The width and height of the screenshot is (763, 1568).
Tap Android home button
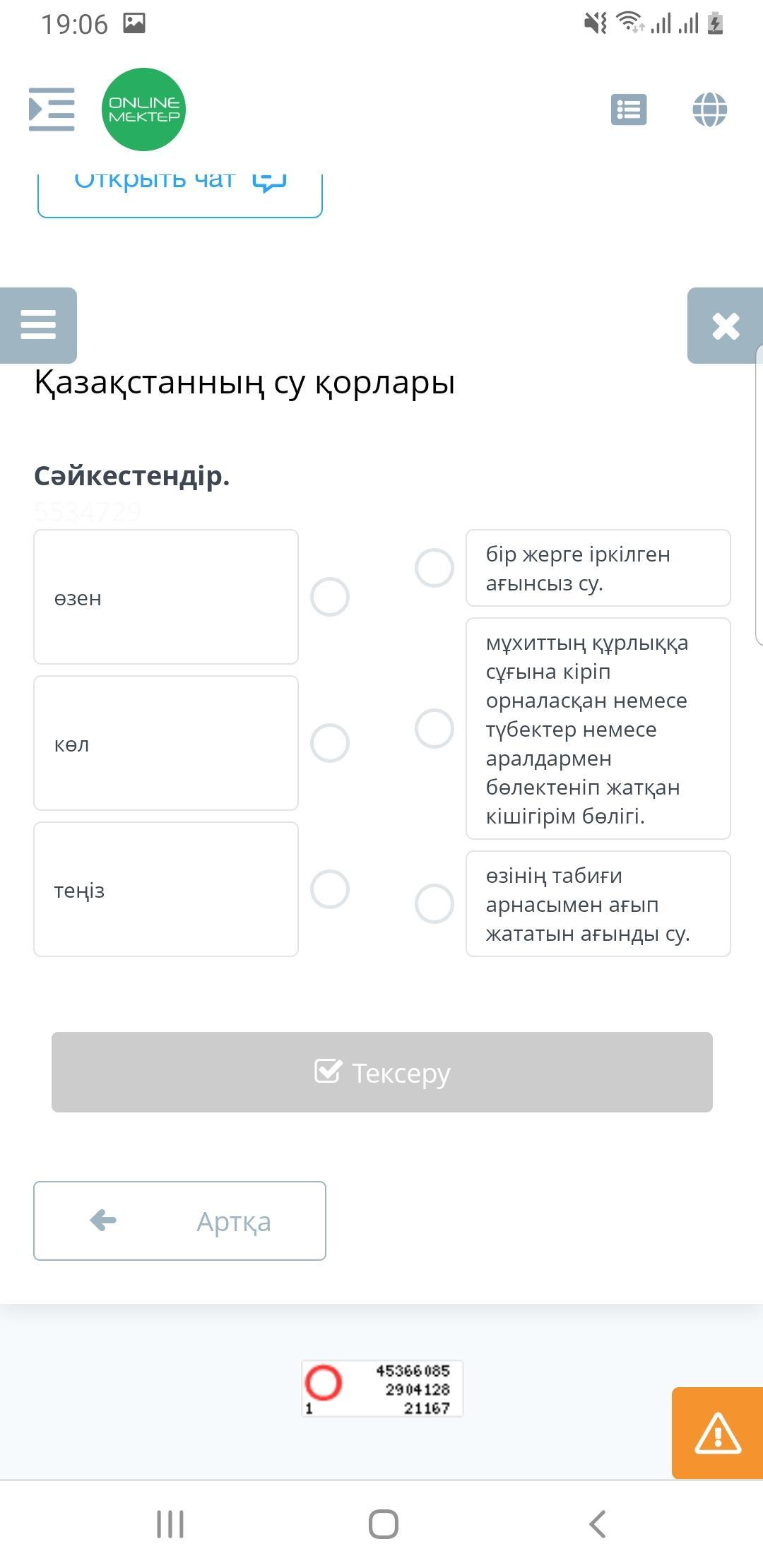click(x=384, y=1524)
